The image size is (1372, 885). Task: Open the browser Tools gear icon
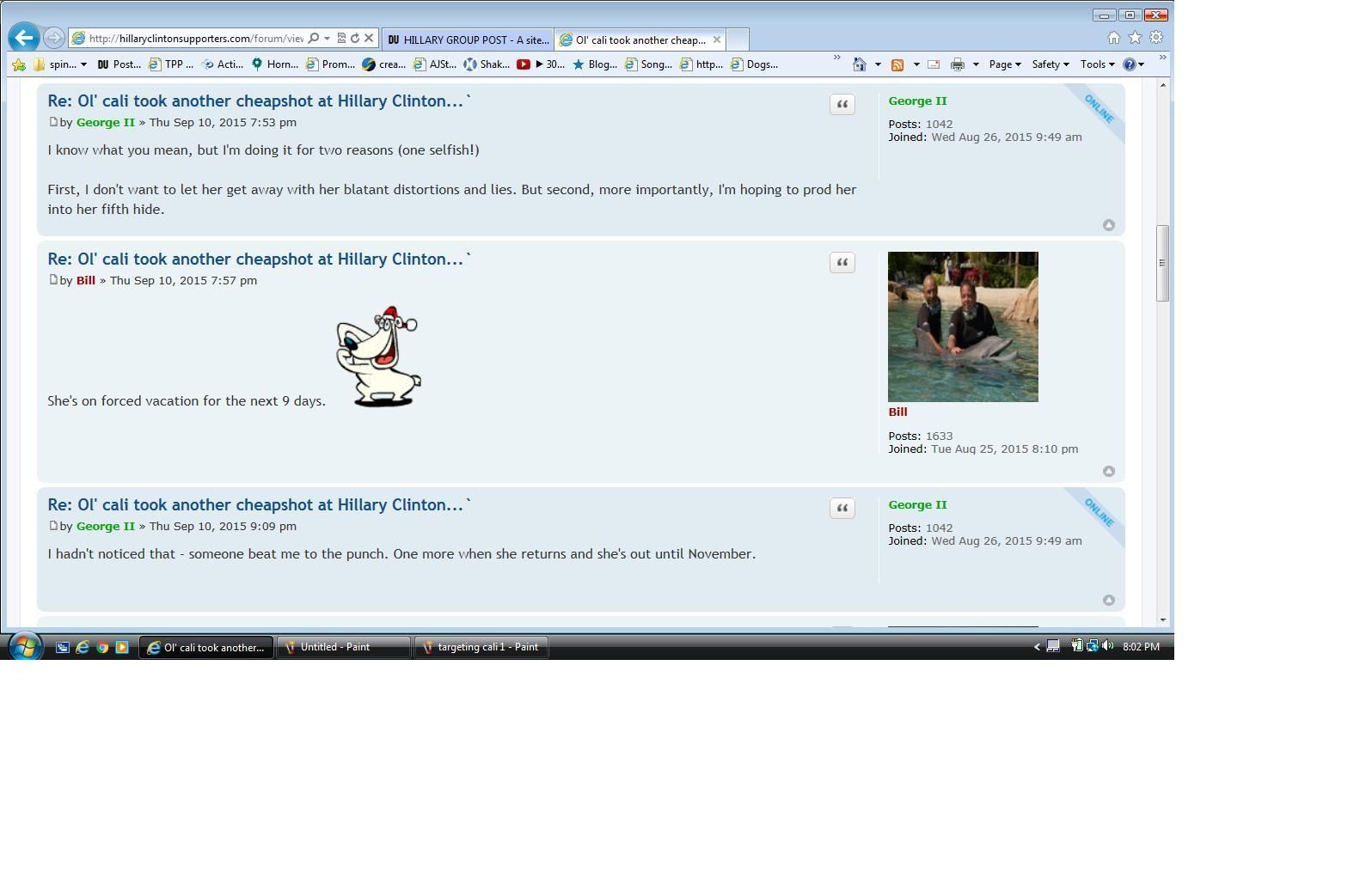(x=1156, y=38)
